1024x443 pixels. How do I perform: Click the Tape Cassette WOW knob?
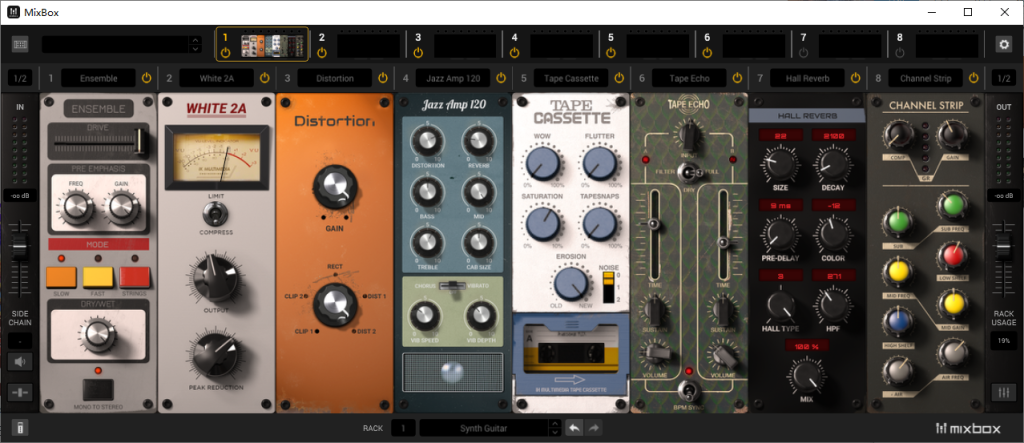pos(541,163)
